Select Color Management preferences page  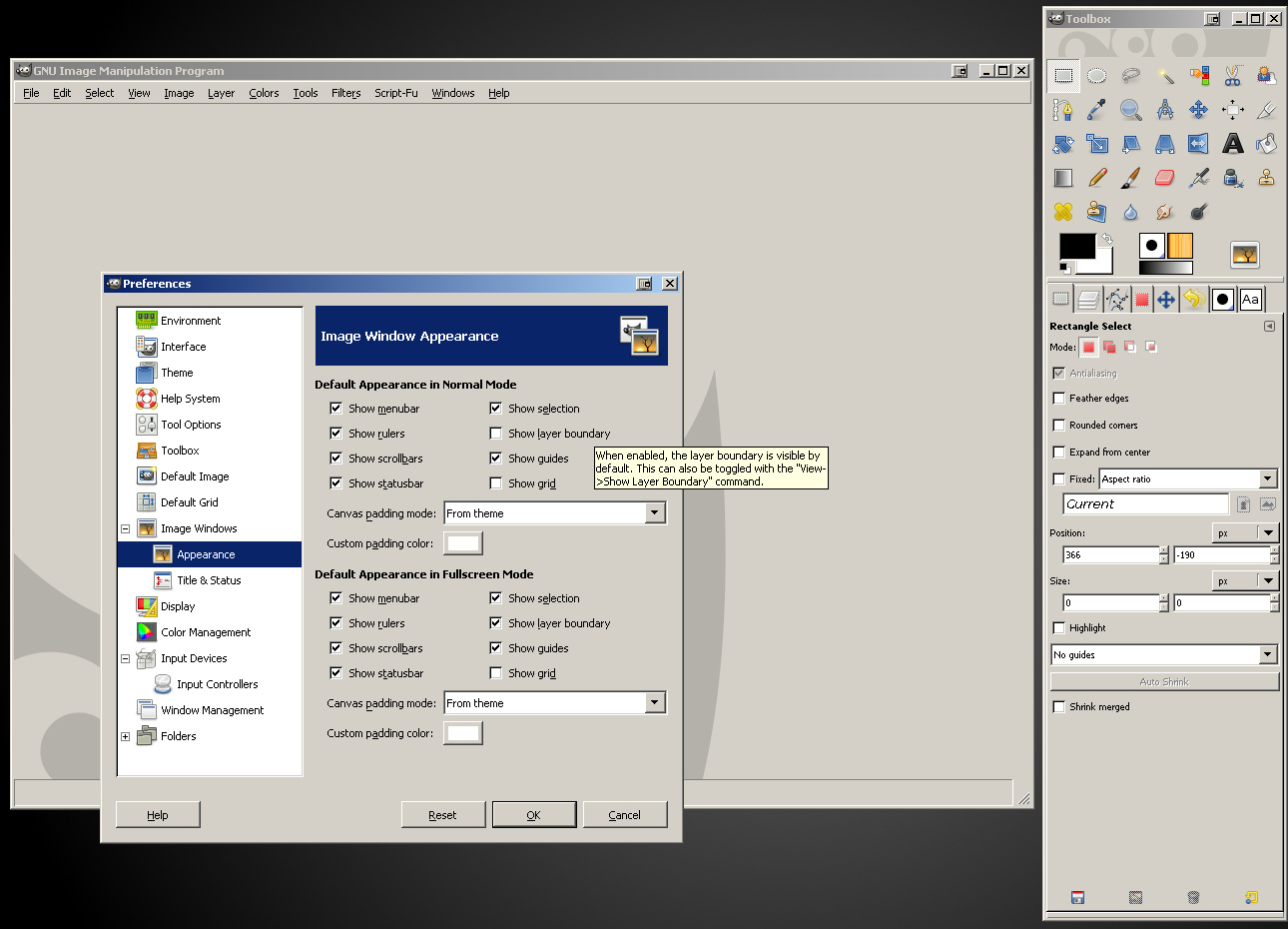[x=206, y=632]
